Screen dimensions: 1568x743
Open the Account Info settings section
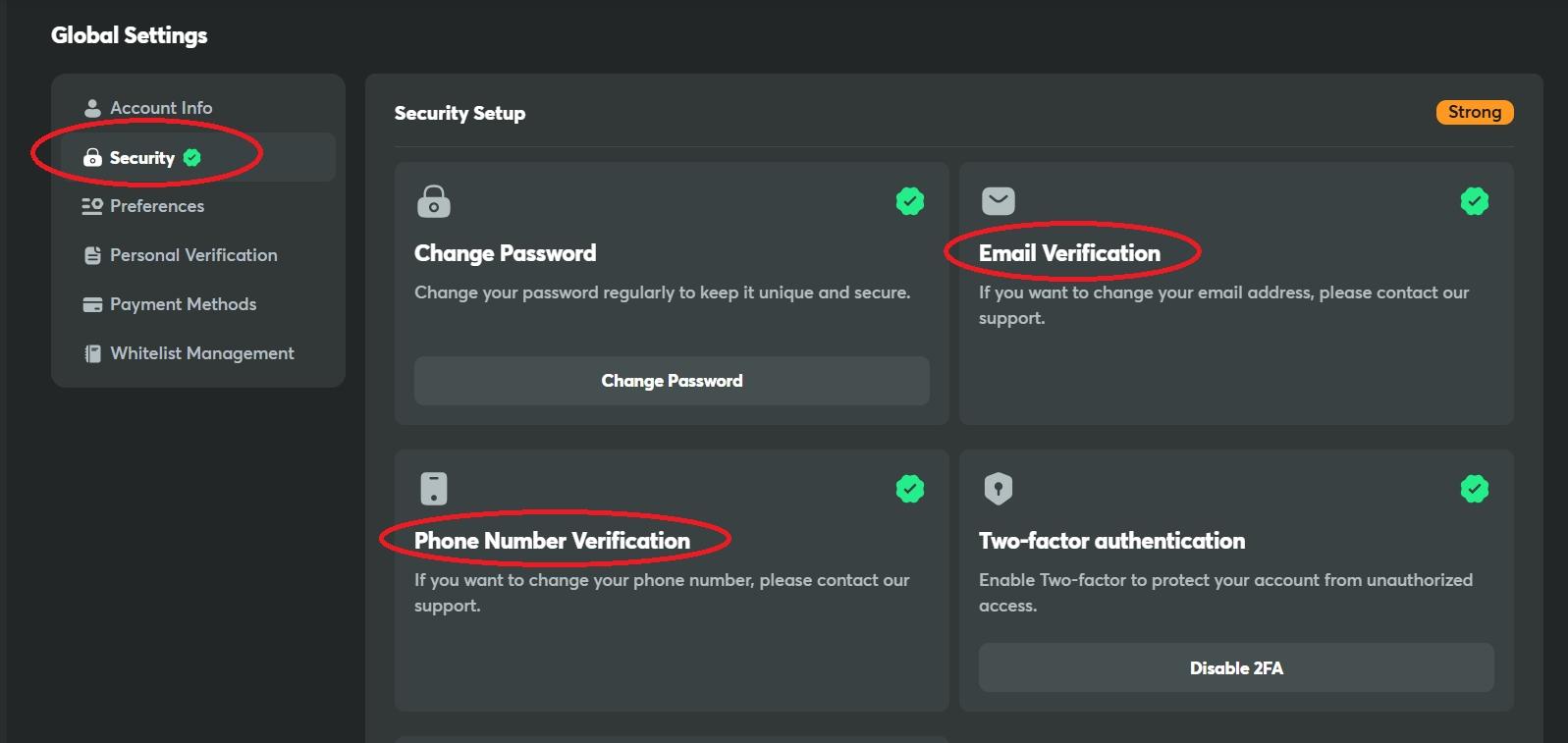161,108
